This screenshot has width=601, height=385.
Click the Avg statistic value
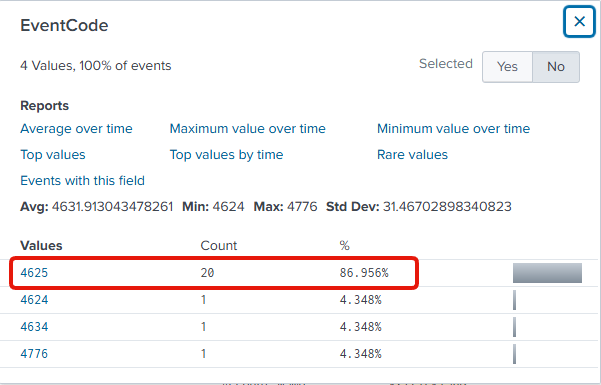tap(113, 207)
